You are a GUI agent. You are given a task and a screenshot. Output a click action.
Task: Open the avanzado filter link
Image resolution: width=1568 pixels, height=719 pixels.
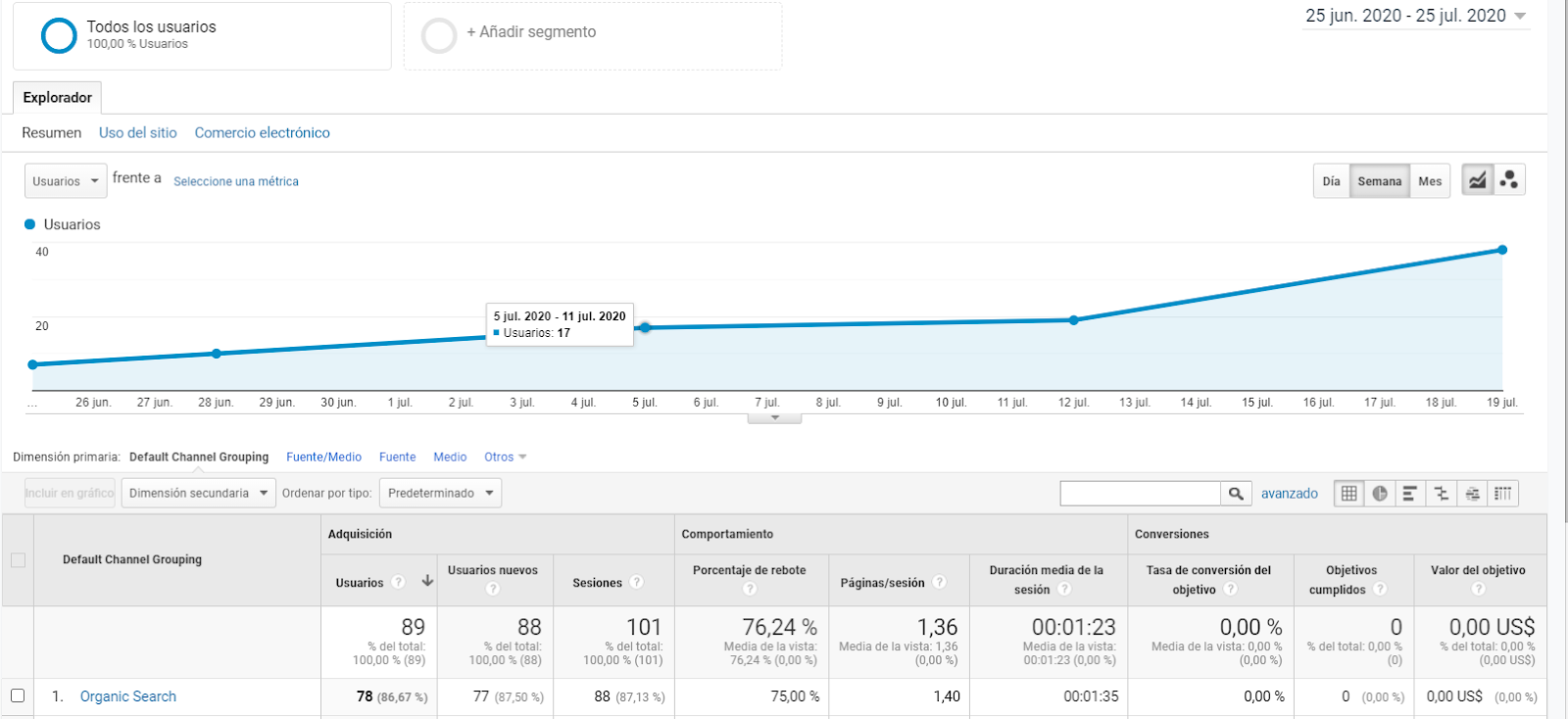[x=1289, y=494]
